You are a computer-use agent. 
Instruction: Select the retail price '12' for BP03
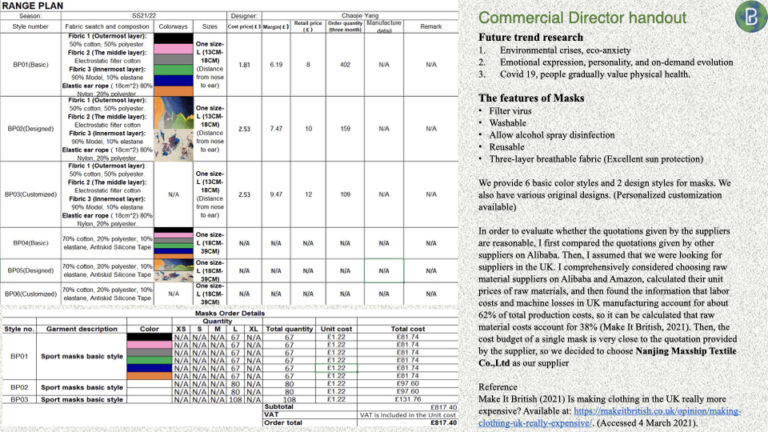point(308,194)
